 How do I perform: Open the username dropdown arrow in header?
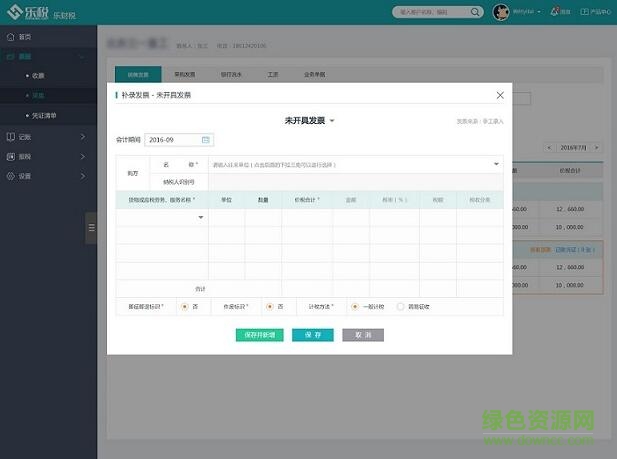click(539, 12)
